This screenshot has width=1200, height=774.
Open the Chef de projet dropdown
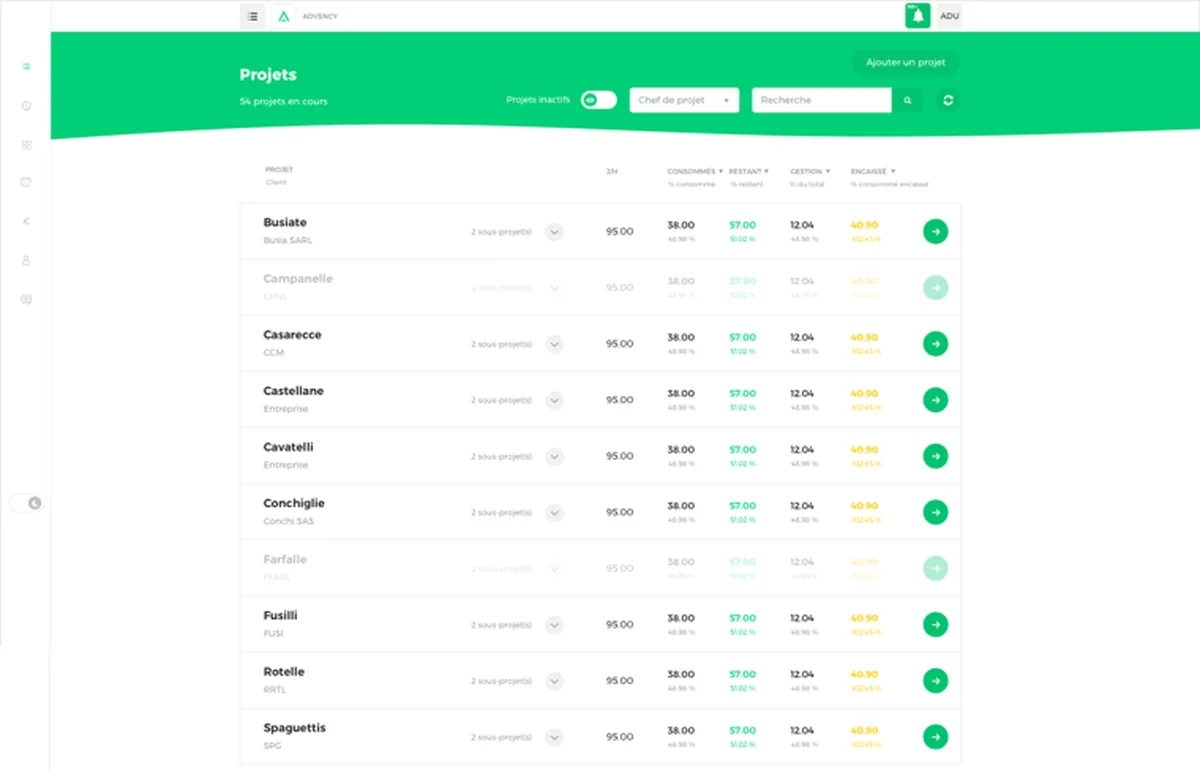coord(684,100)
